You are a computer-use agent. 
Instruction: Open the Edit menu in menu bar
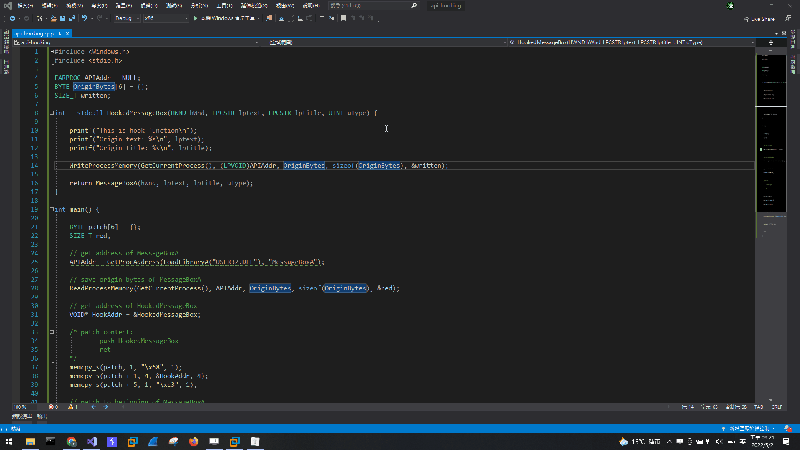pos(49,6)
